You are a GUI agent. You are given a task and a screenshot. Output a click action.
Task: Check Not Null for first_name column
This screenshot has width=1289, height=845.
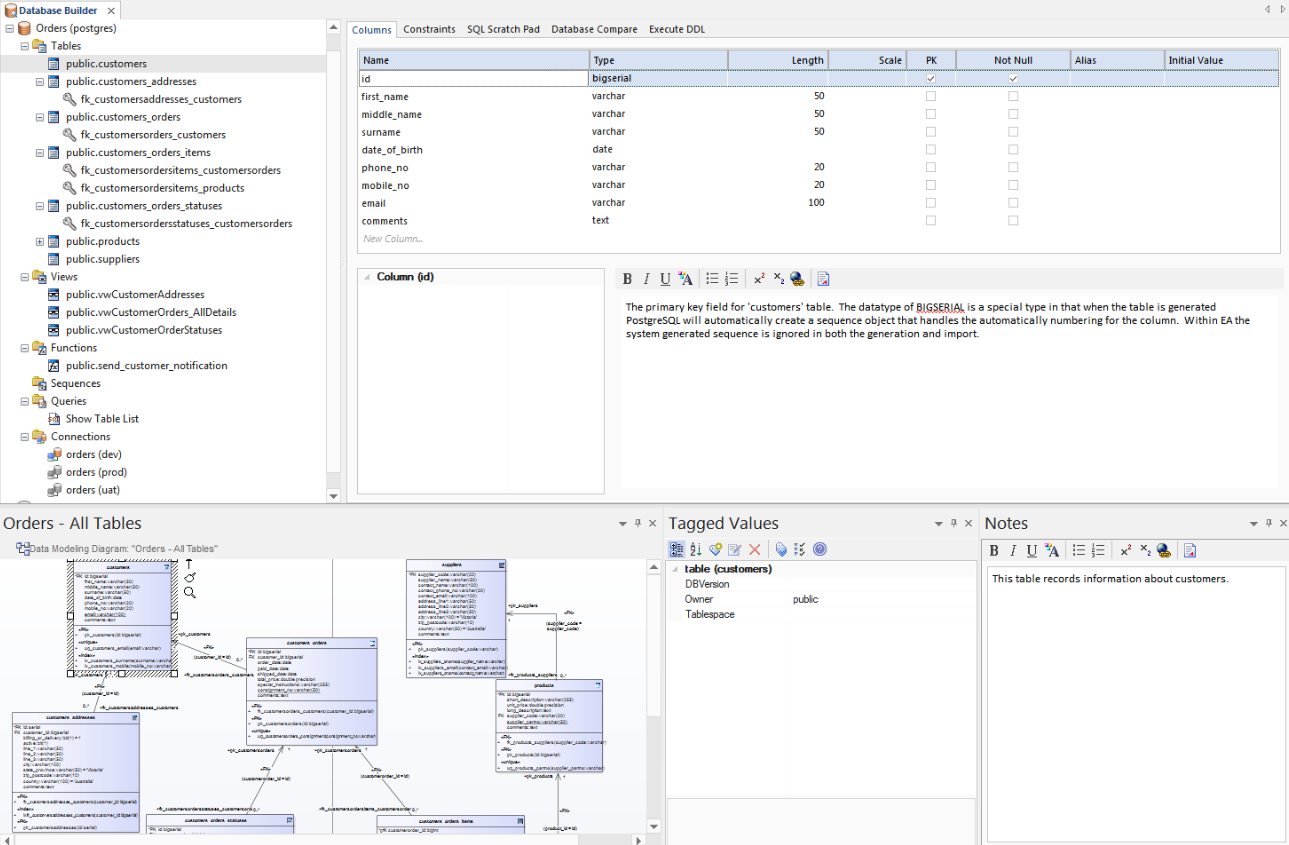coord(1013,96)
